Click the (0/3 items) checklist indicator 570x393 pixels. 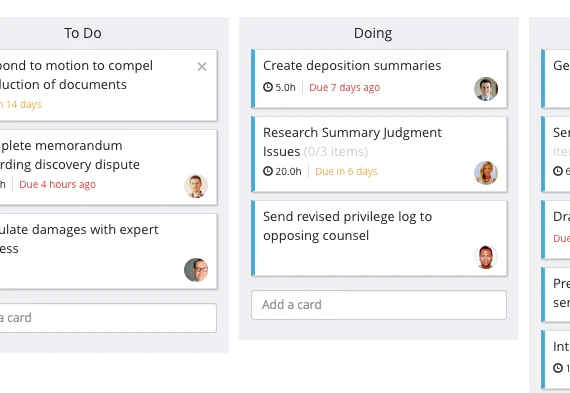click(336, 152)
